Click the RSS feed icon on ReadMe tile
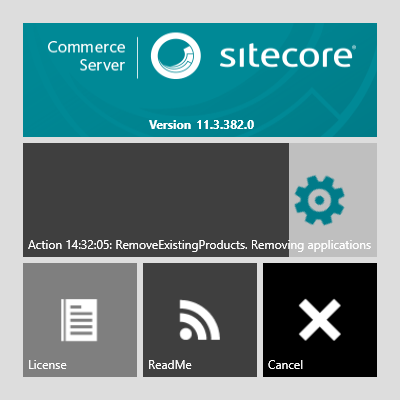This screenshot has height=400, width=400. (x=200, y=320)
